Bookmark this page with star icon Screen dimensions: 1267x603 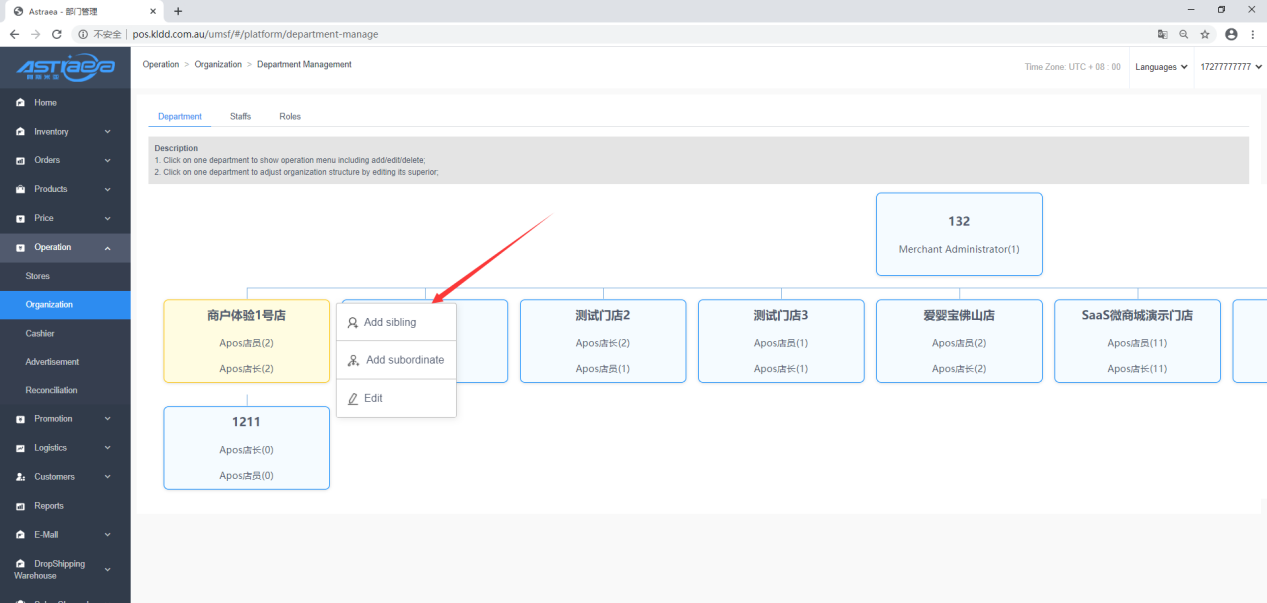(1205, 34)
